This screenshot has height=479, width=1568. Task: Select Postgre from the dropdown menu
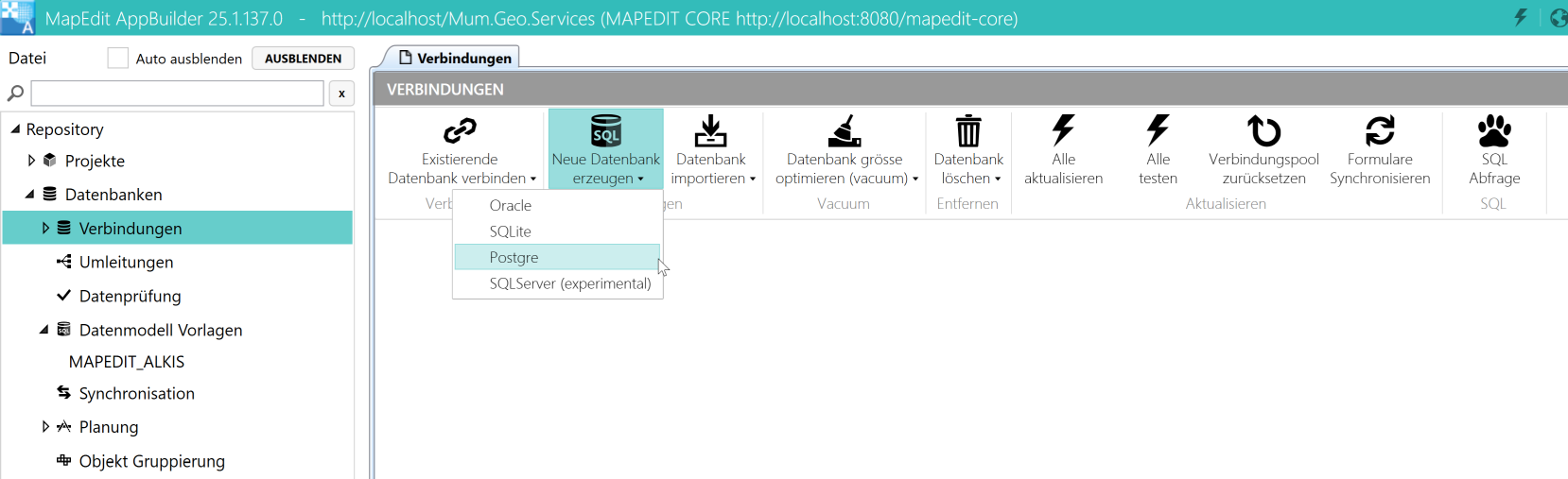[x=514, y=258]
